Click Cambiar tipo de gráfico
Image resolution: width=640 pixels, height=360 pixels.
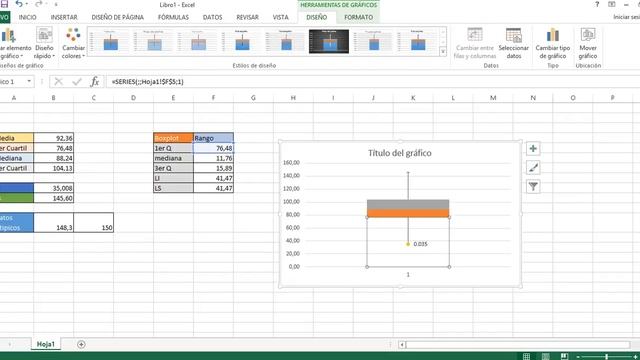tap(553, 43)
